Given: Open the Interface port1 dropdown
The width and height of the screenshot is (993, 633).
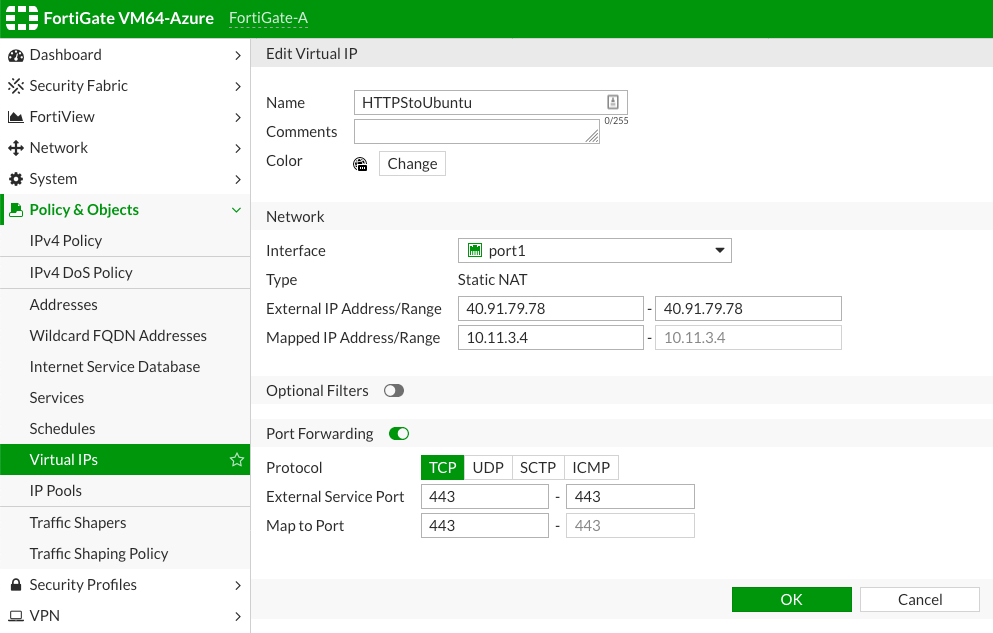Looking at the screenshot, I should 595,251.
